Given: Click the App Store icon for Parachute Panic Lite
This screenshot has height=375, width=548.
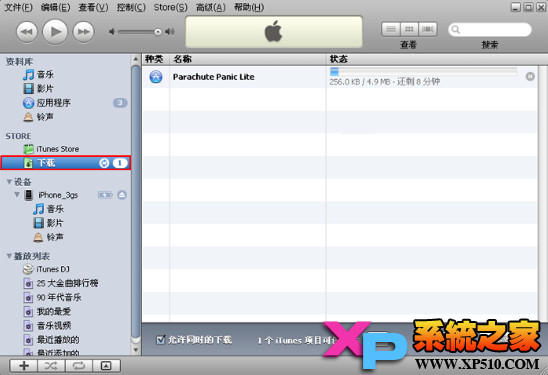Looking at the screenshot, I should (x=156, y=77).
